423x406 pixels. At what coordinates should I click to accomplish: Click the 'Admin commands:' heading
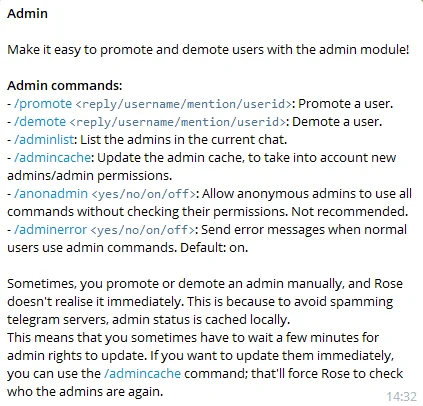click(x=65, y=86)
